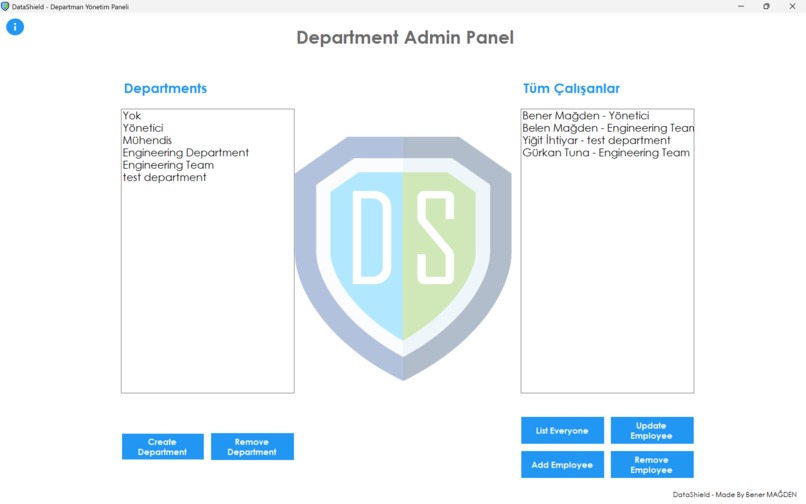The width and height of the screenshot is (806, 504).
Task: Close the DataShield window
Action: coord(792,6)
